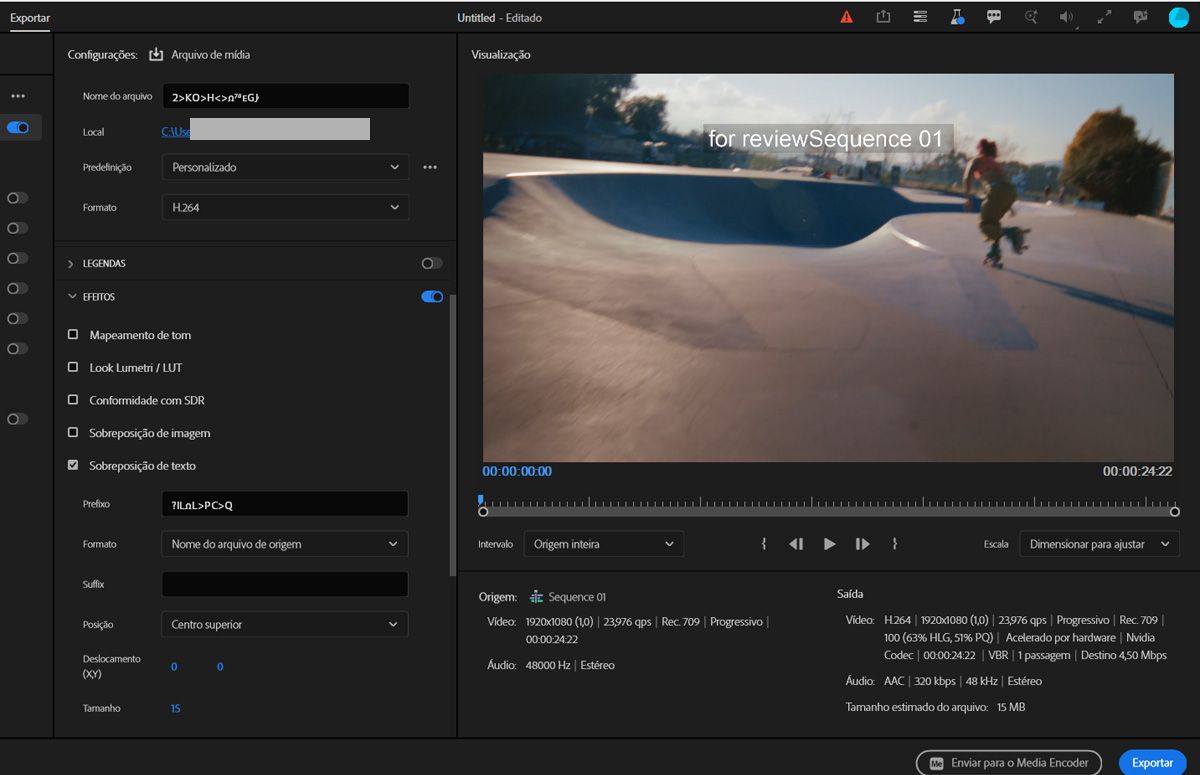Screen dimensions: 1200x775
Task: Open the comments speech bubble icon
Action: tap(994, 17)
